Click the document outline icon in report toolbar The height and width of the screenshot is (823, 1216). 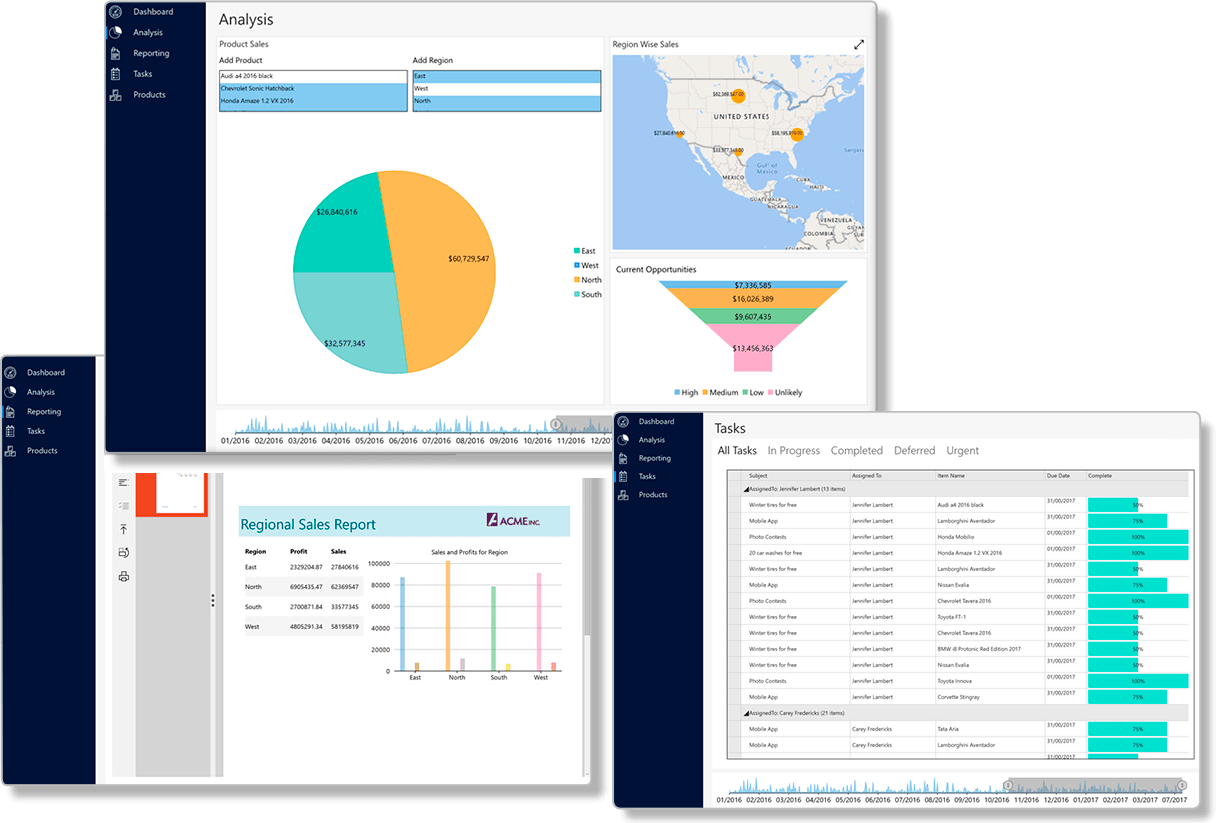click(x=124, y=482)
